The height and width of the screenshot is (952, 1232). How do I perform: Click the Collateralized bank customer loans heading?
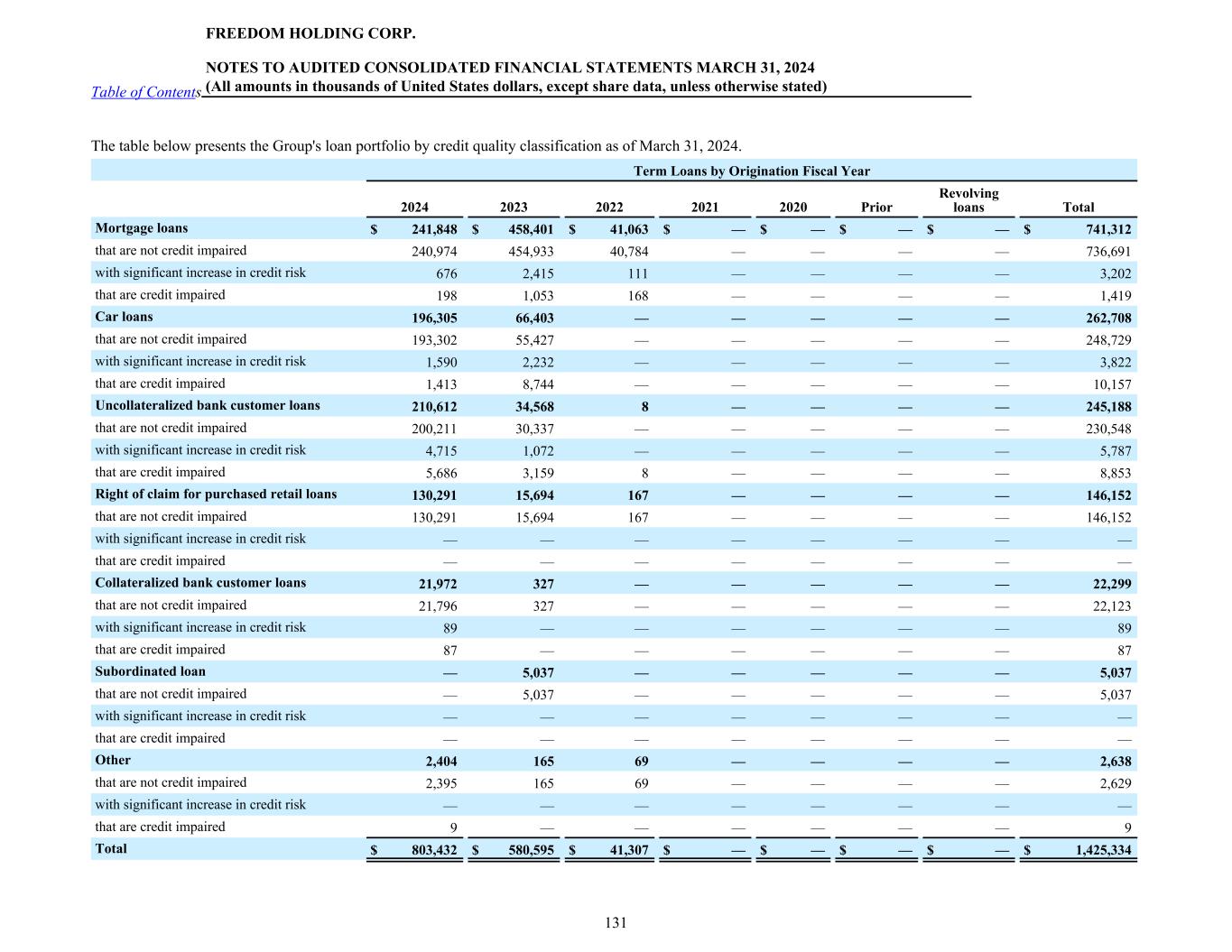pyautogui.click(x=200, y=583)
